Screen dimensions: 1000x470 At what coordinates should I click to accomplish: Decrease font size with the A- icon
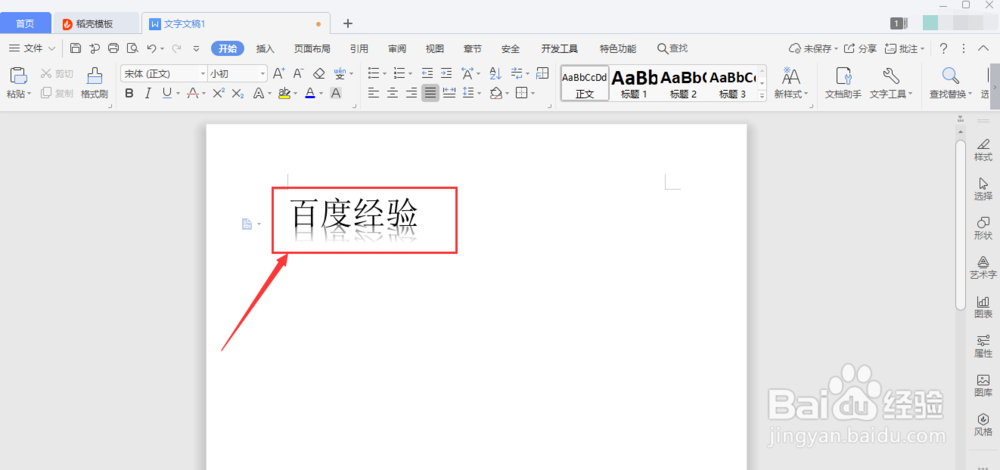[x=298, y=73]
